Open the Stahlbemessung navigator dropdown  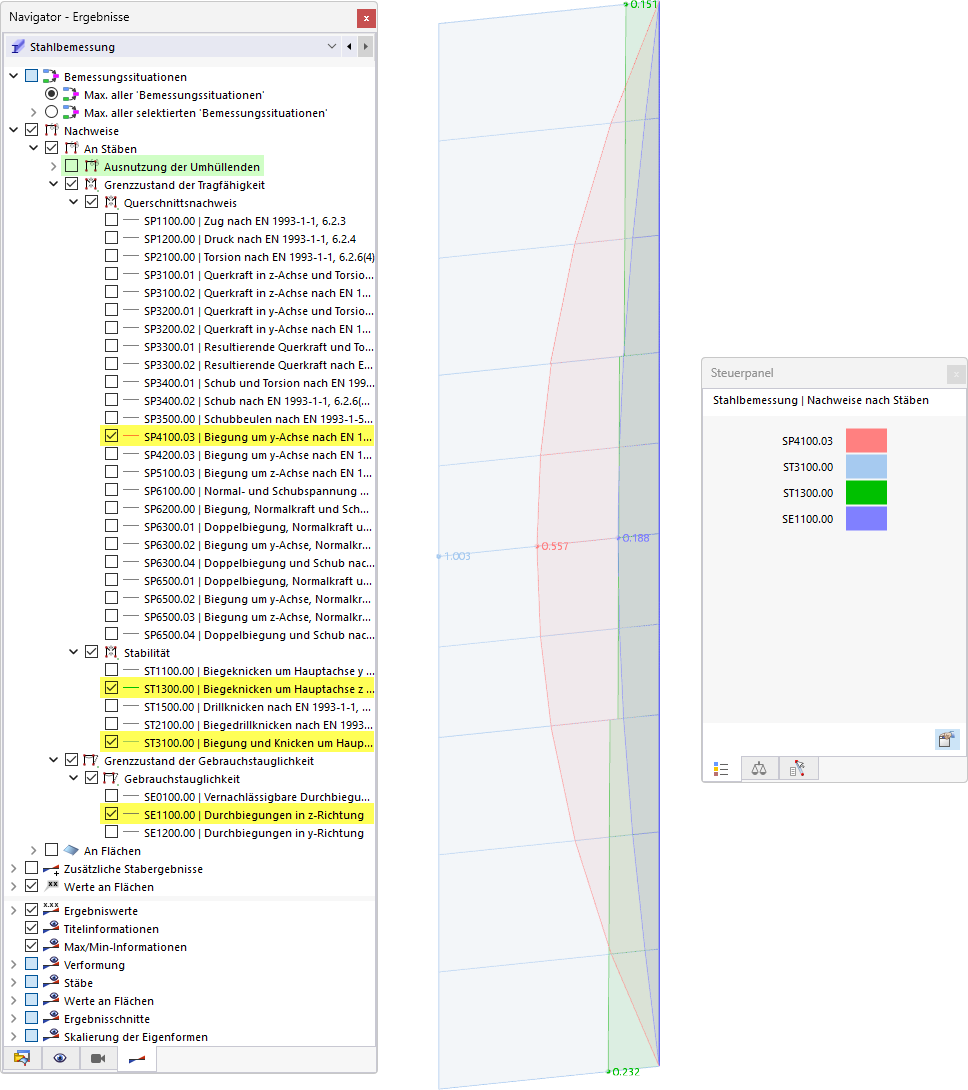click(332, 47)
